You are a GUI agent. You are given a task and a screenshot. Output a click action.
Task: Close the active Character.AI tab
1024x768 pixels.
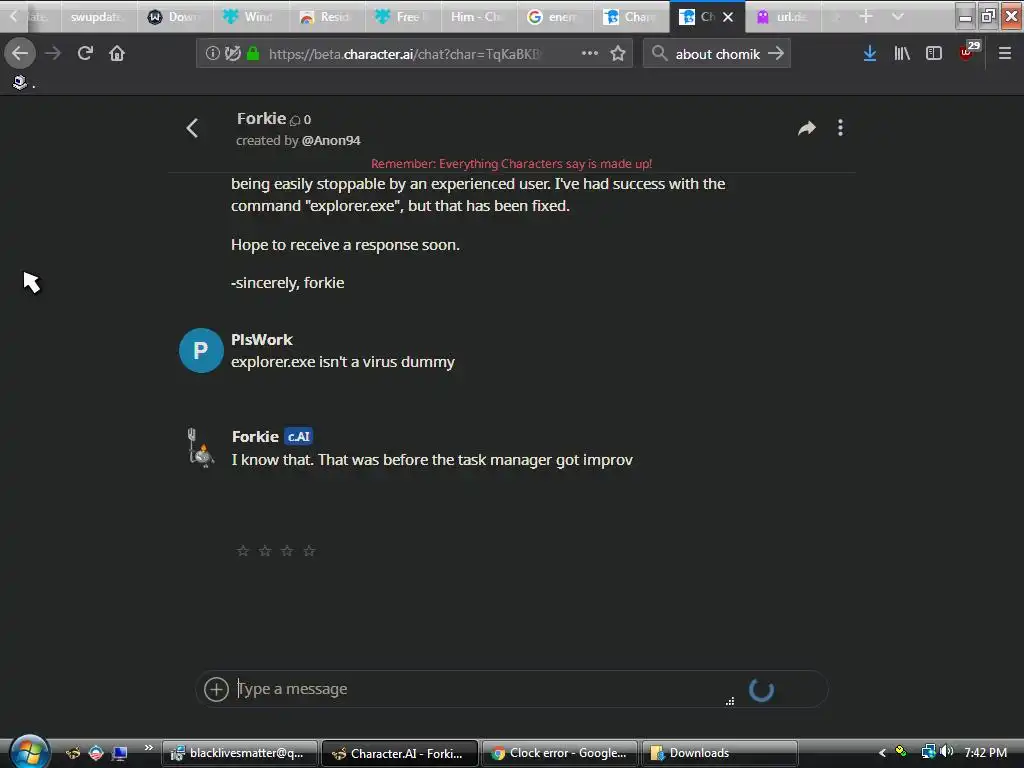pyautogui.click(x=728, y=17)
